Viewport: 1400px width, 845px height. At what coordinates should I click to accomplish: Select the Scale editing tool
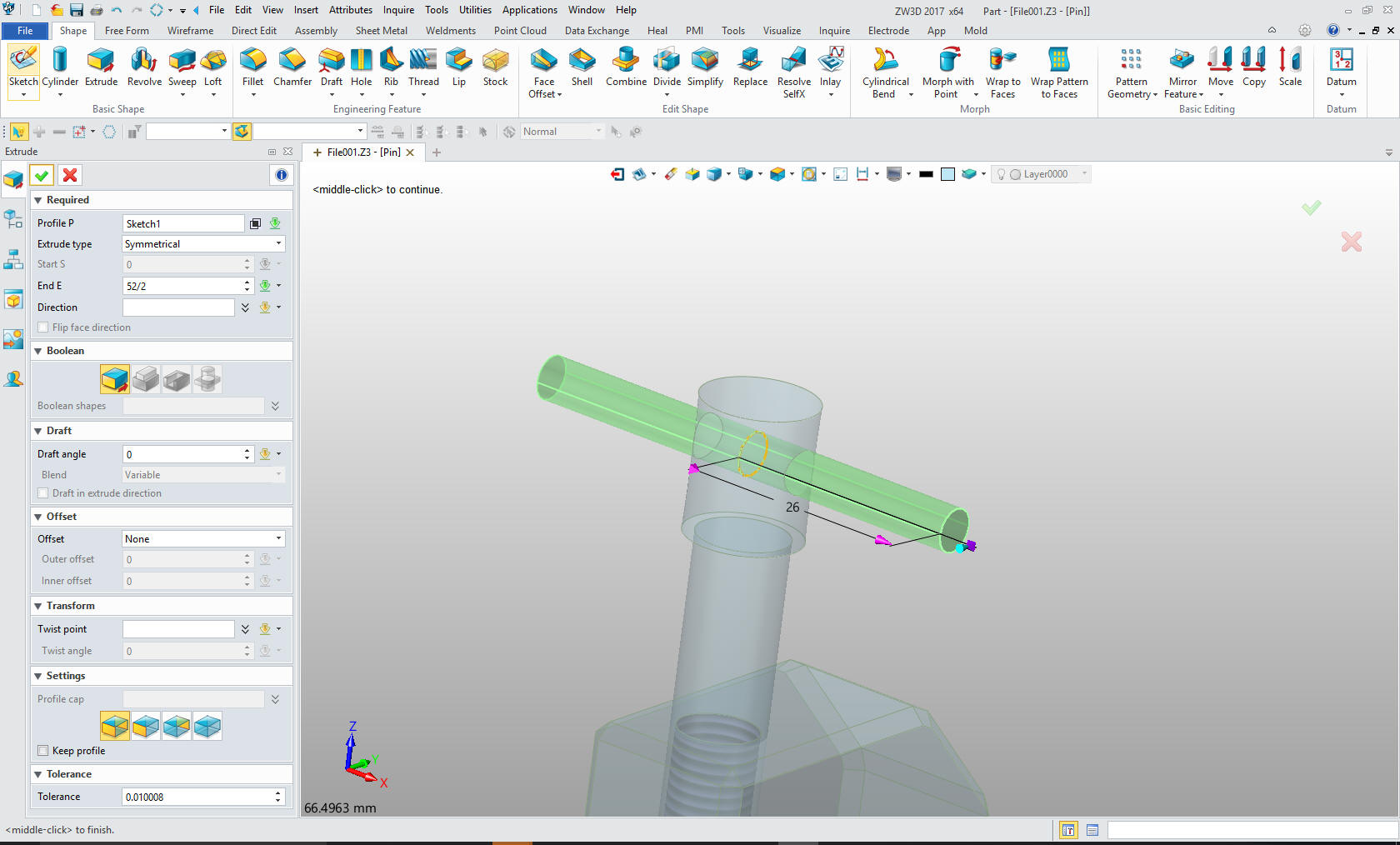[x=1290, y=67]
